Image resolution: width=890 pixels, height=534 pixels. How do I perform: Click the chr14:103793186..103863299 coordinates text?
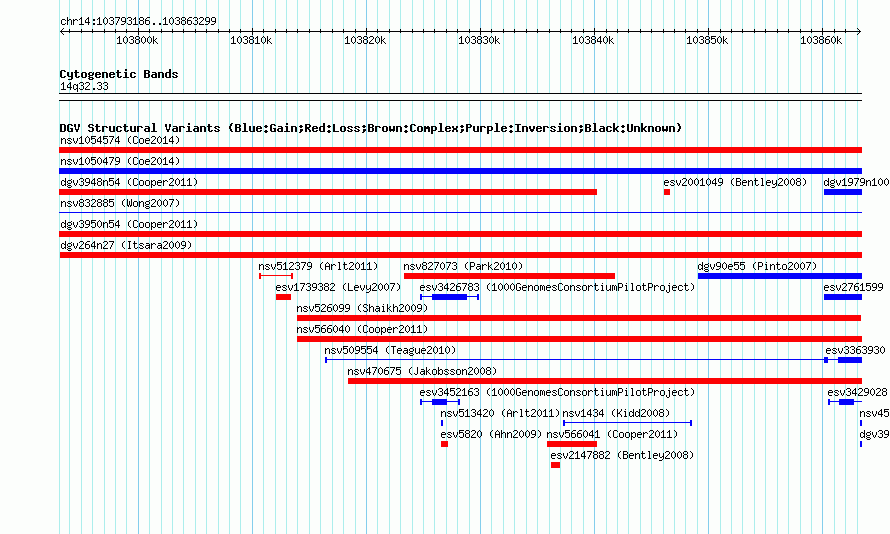[138, 21]
